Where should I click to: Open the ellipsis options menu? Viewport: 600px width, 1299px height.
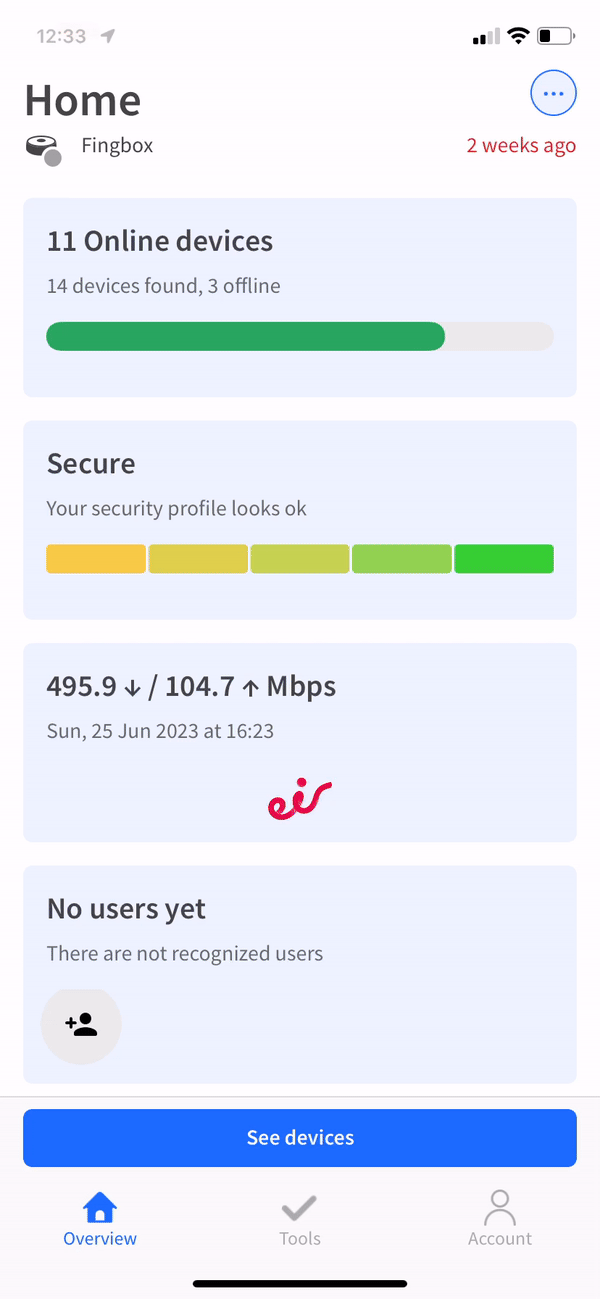[x=553, y=93]
